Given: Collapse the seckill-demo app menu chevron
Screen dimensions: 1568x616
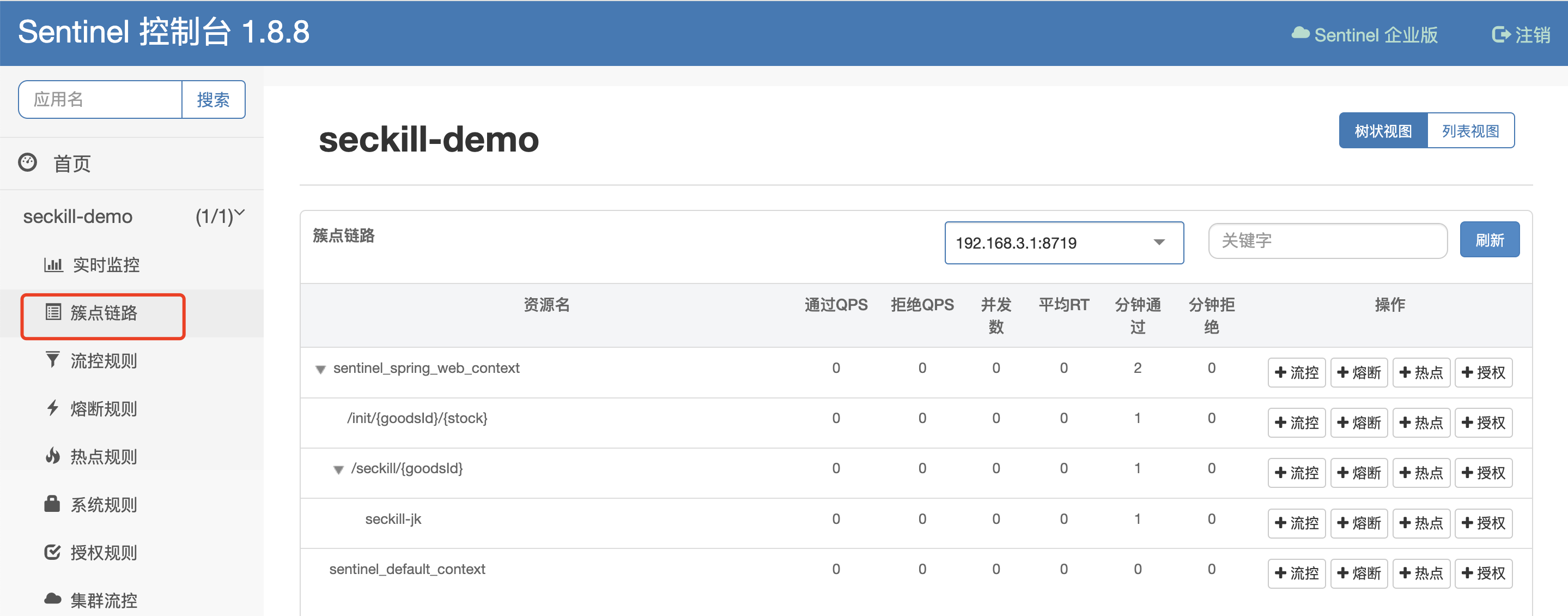Looking at the screenshot, I should coord(240,213).
